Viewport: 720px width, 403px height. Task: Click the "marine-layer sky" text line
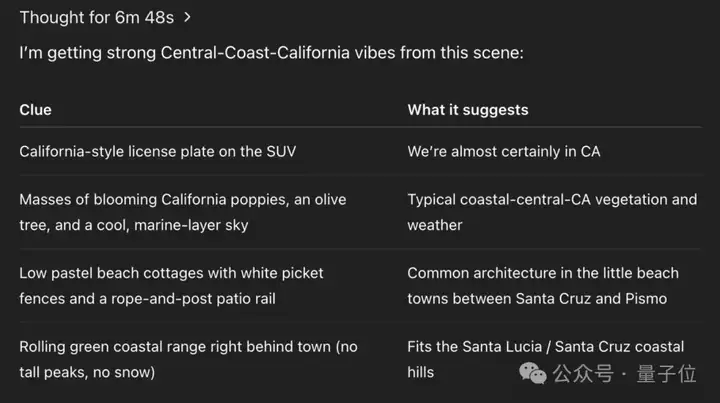coord(134,225)
